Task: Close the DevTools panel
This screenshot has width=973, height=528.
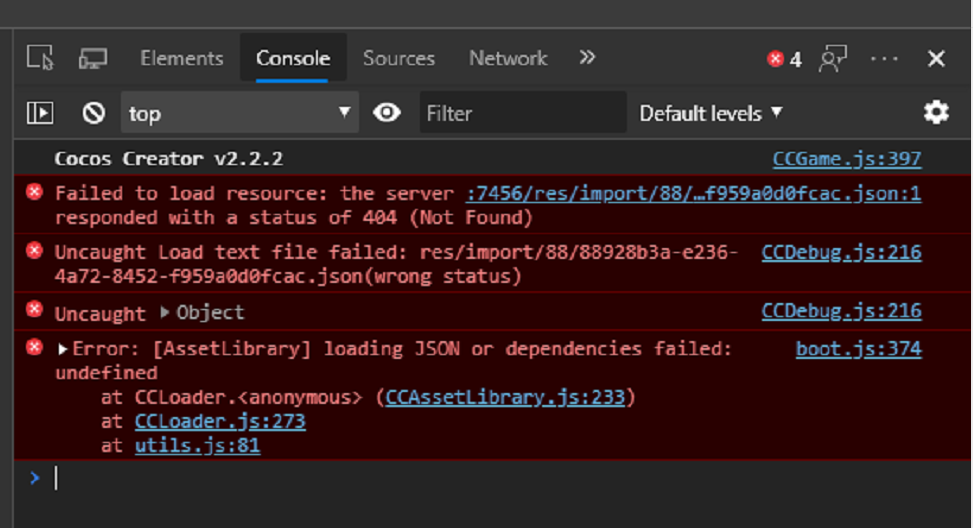Action: [936, 59]
